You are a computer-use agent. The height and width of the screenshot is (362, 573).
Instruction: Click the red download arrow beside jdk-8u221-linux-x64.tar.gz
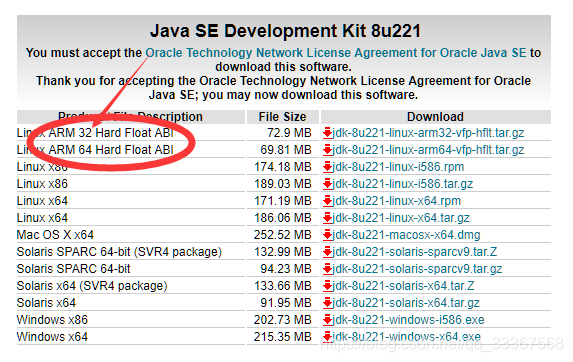[x=327, y=218]
